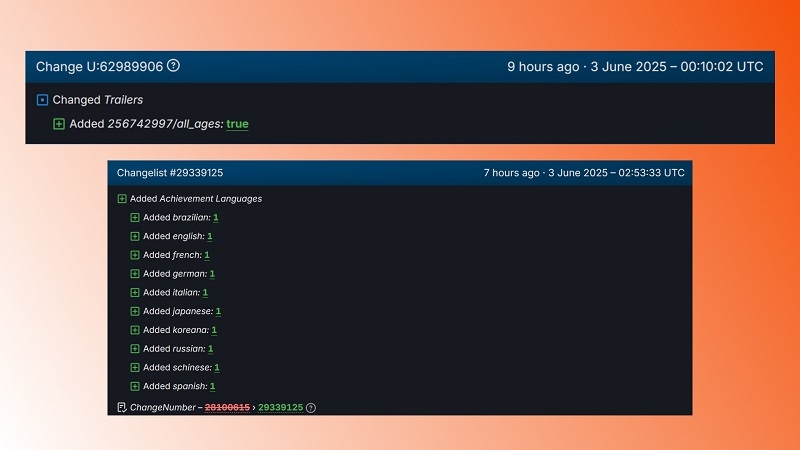Click the 7 hours ago 02:53:33 UTC timestamp
Screen dimensions: 800x450
584,173
